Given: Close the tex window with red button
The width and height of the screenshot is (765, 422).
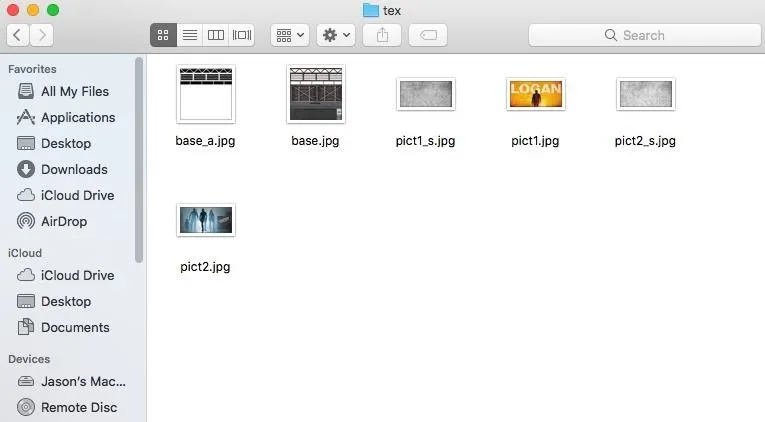Looking at the screenshot, I should [x=13, y=10].
